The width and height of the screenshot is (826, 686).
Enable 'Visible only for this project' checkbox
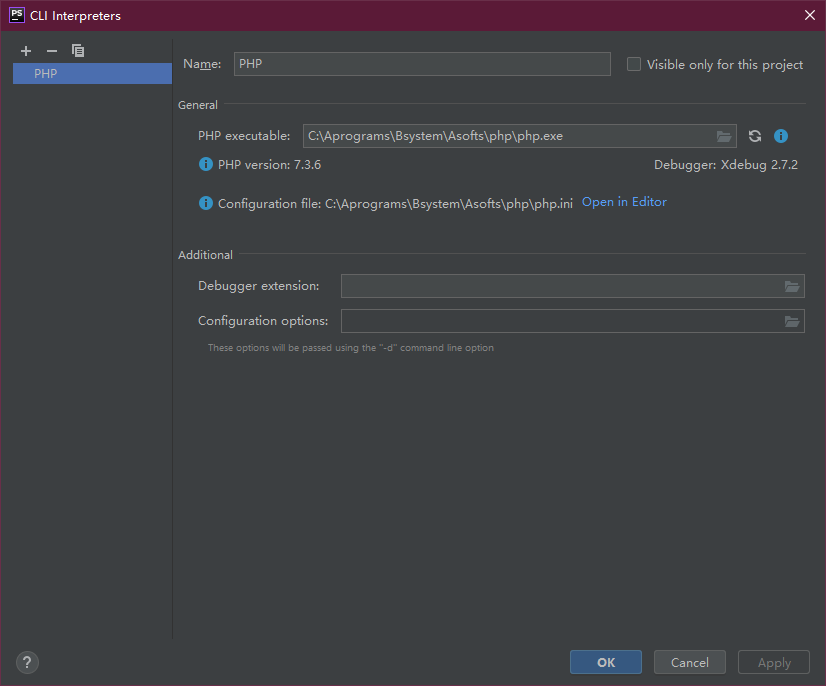pos(634,64)
